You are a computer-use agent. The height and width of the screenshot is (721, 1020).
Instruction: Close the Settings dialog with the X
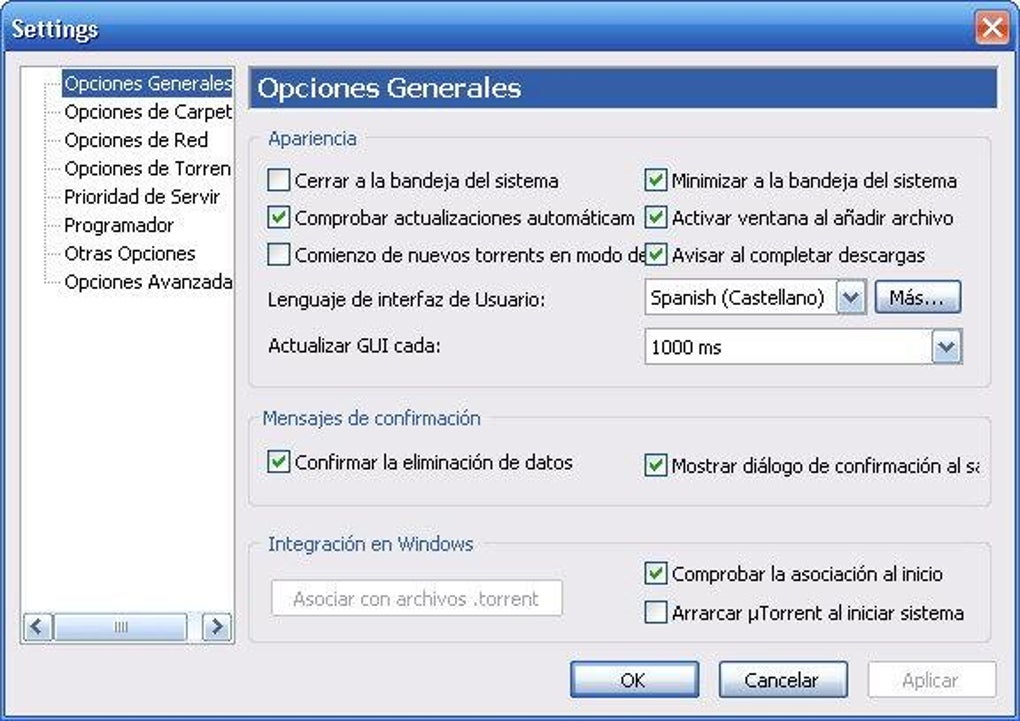tap(992, 28)
